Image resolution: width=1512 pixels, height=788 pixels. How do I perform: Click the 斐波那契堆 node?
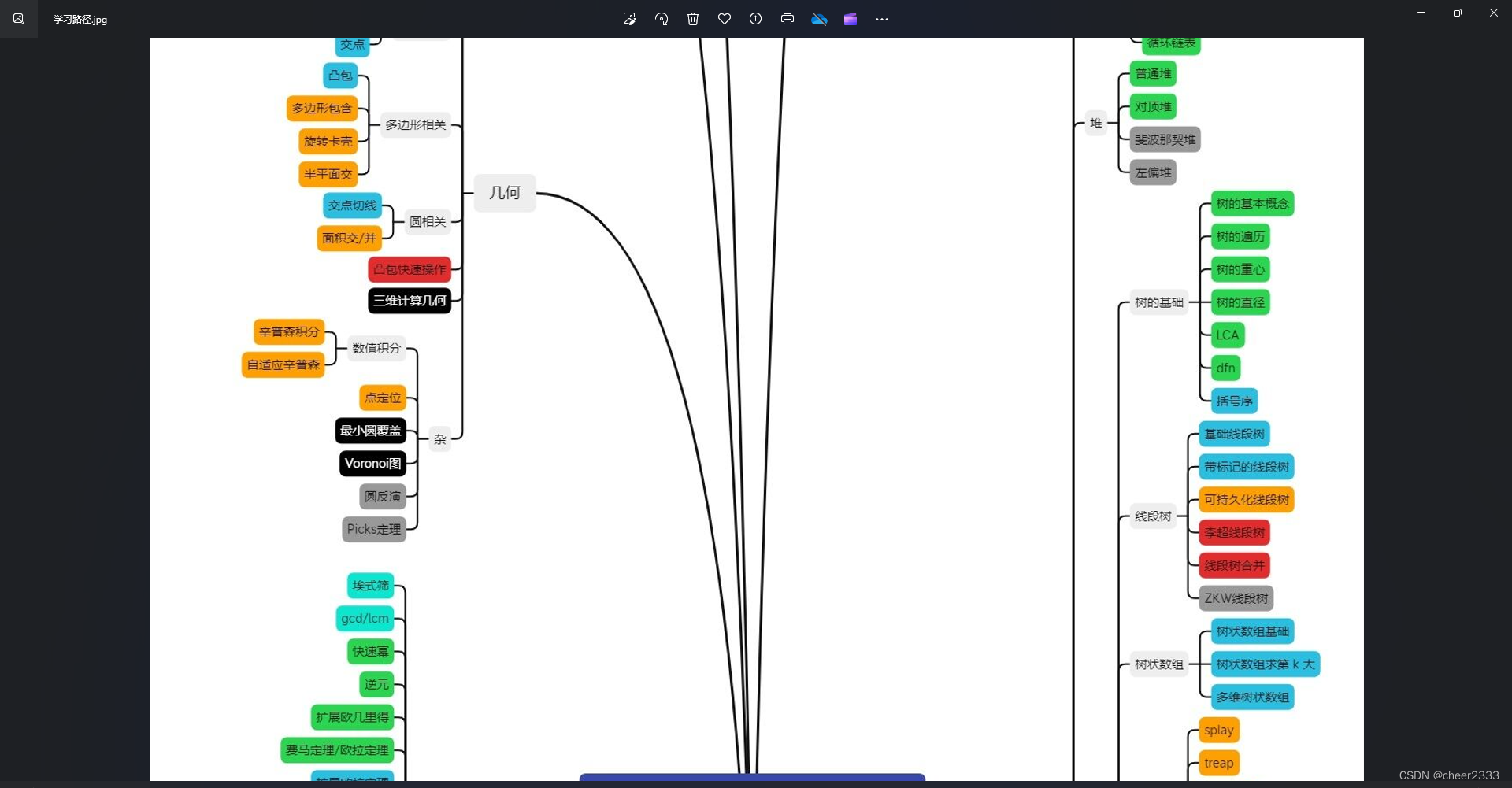(x=1165, y=139)
